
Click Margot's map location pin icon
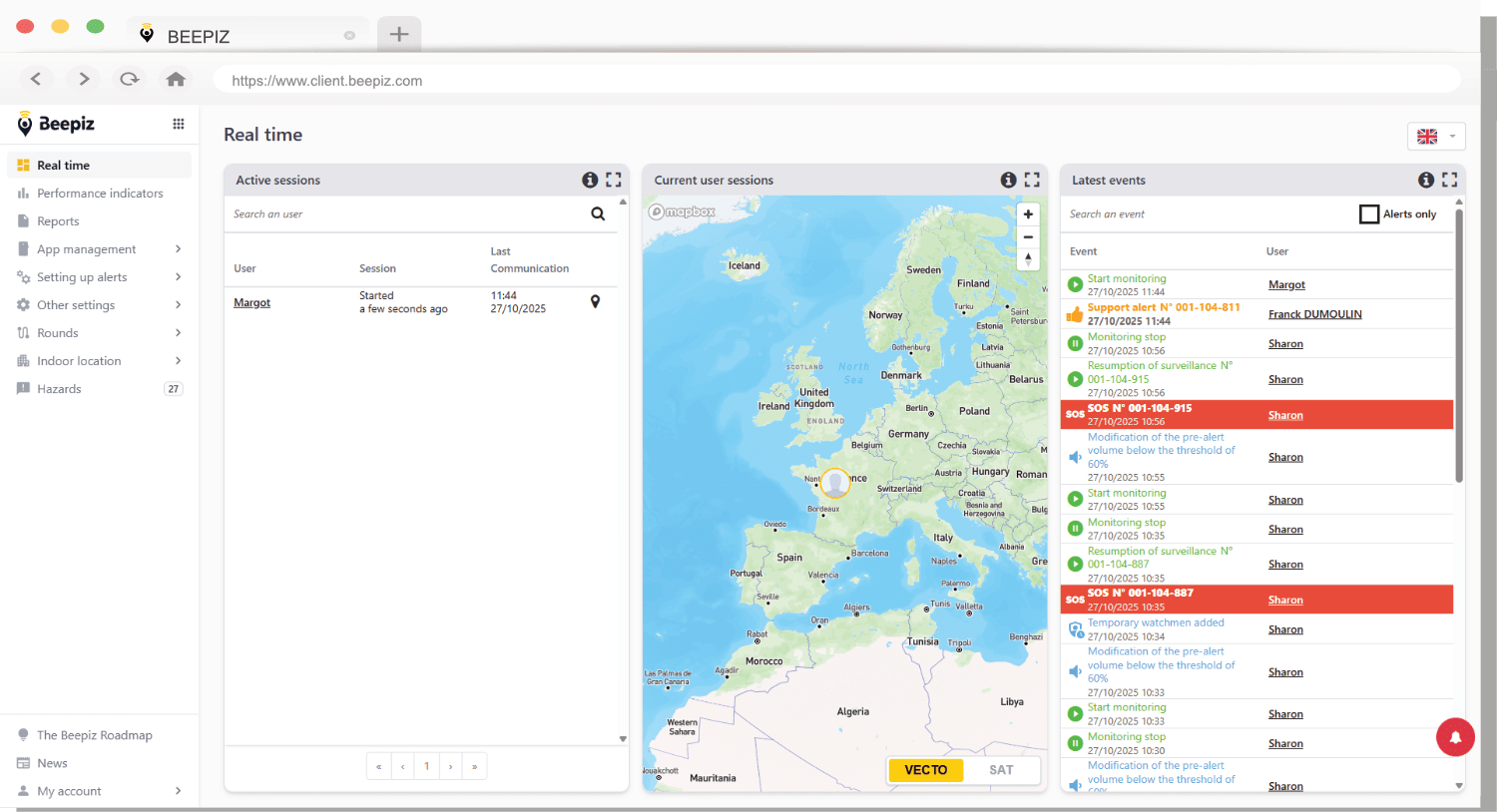tap(595, 301)
